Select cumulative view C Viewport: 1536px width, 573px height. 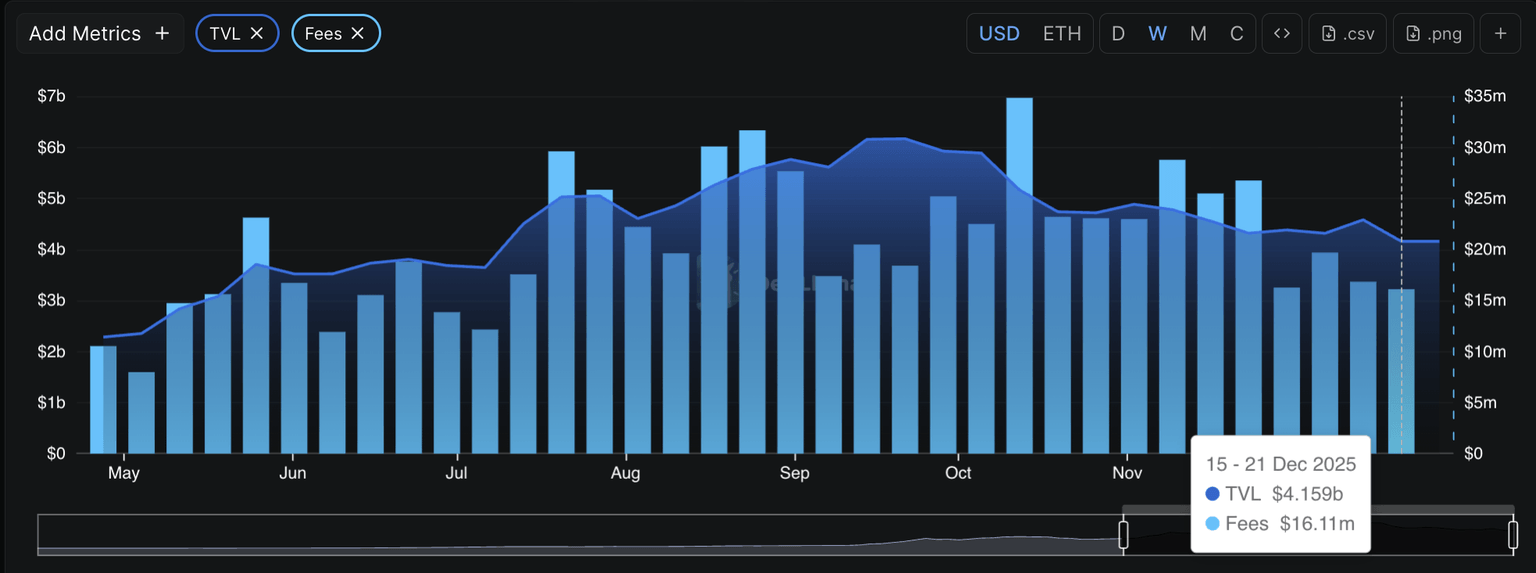coord(1237,33)
